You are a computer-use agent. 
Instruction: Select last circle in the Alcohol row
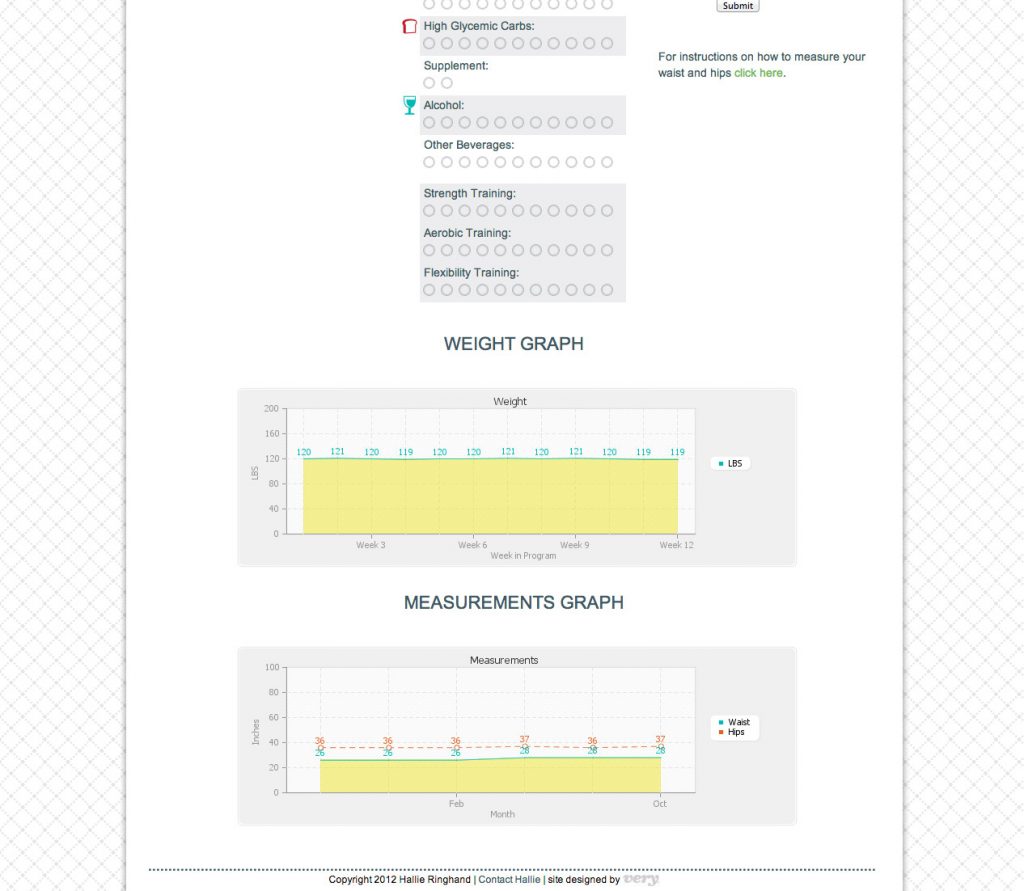[x=607, y=122]
